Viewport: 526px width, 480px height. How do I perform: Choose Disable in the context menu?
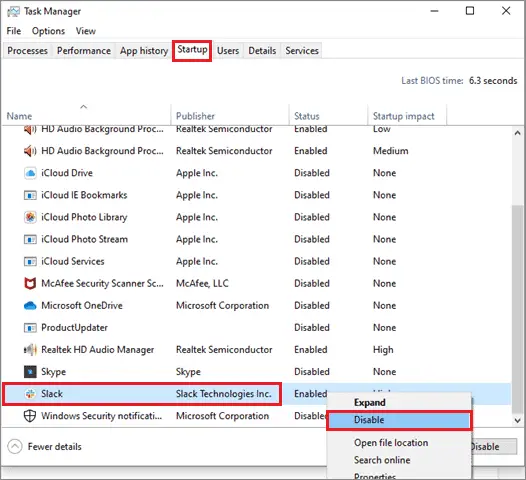399,420
